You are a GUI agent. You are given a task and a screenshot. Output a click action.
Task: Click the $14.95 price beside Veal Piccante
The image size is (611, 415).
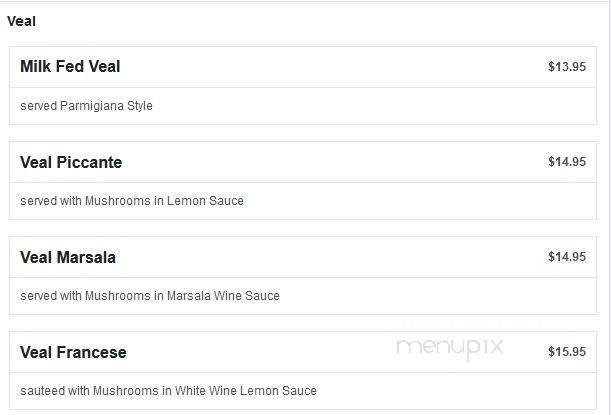(x=567, y=162)
